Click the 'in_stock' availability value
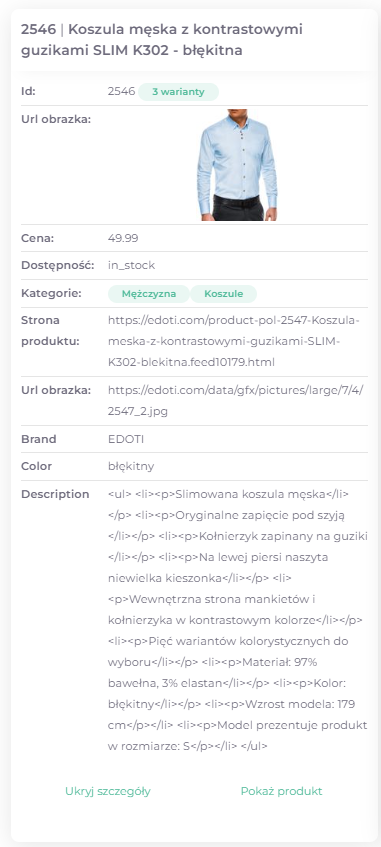This screenshot has width=381, height=847. (x=131, y=265)
